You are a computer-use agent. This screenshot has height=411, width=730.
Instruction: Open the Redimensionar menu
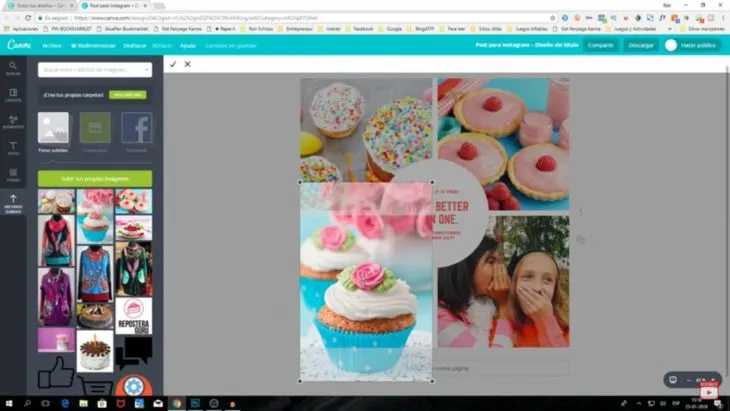point(93,46)
